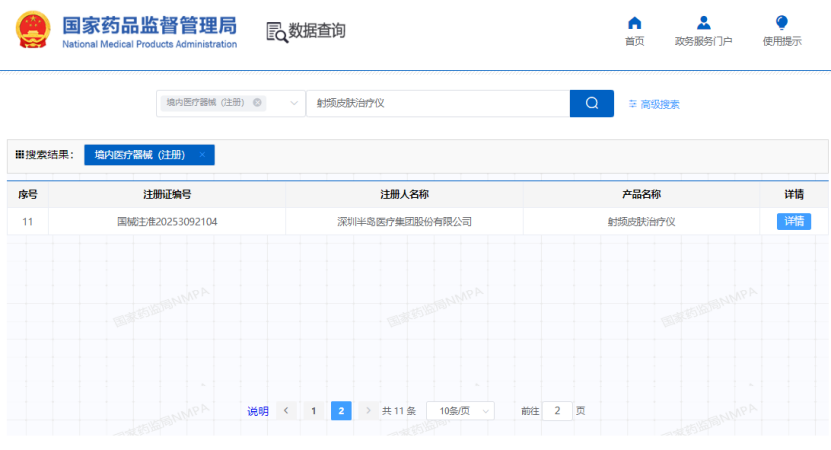Click the next page right chevron
The height and width of the screenshot is (450, 831).
(369, 411)
